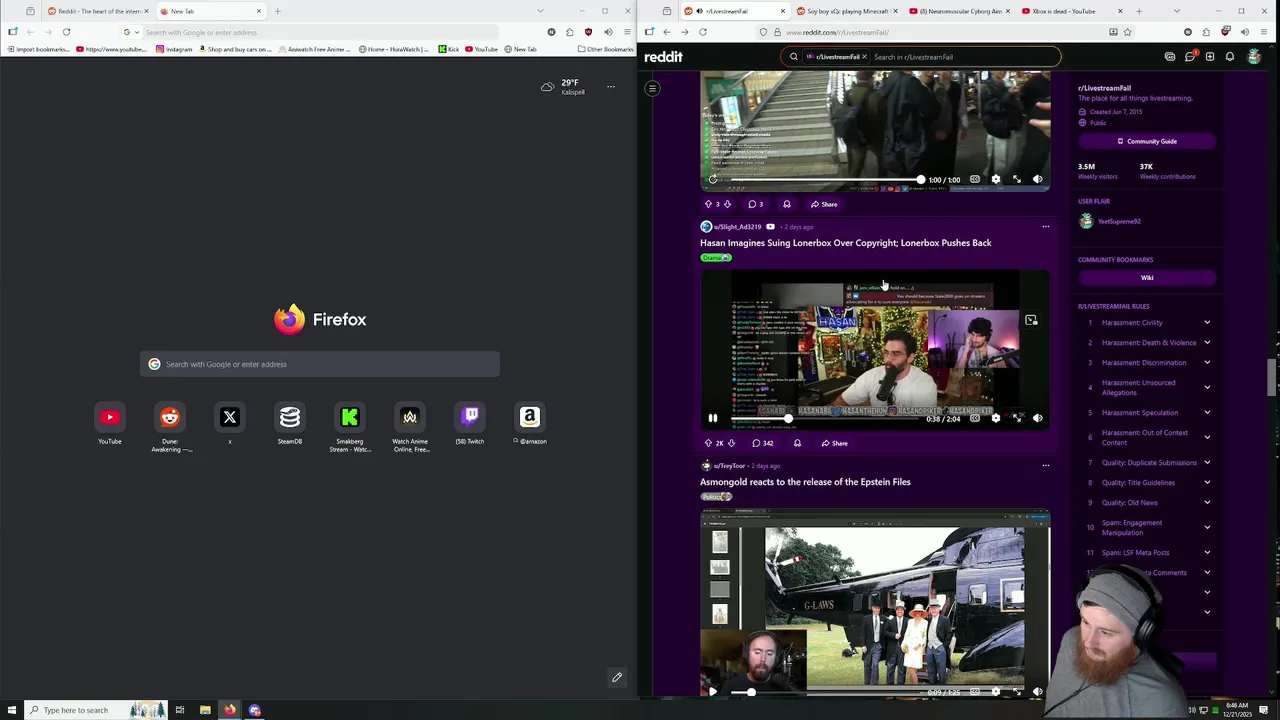Open 342 comments on the Hasan post

pos(763,443)
